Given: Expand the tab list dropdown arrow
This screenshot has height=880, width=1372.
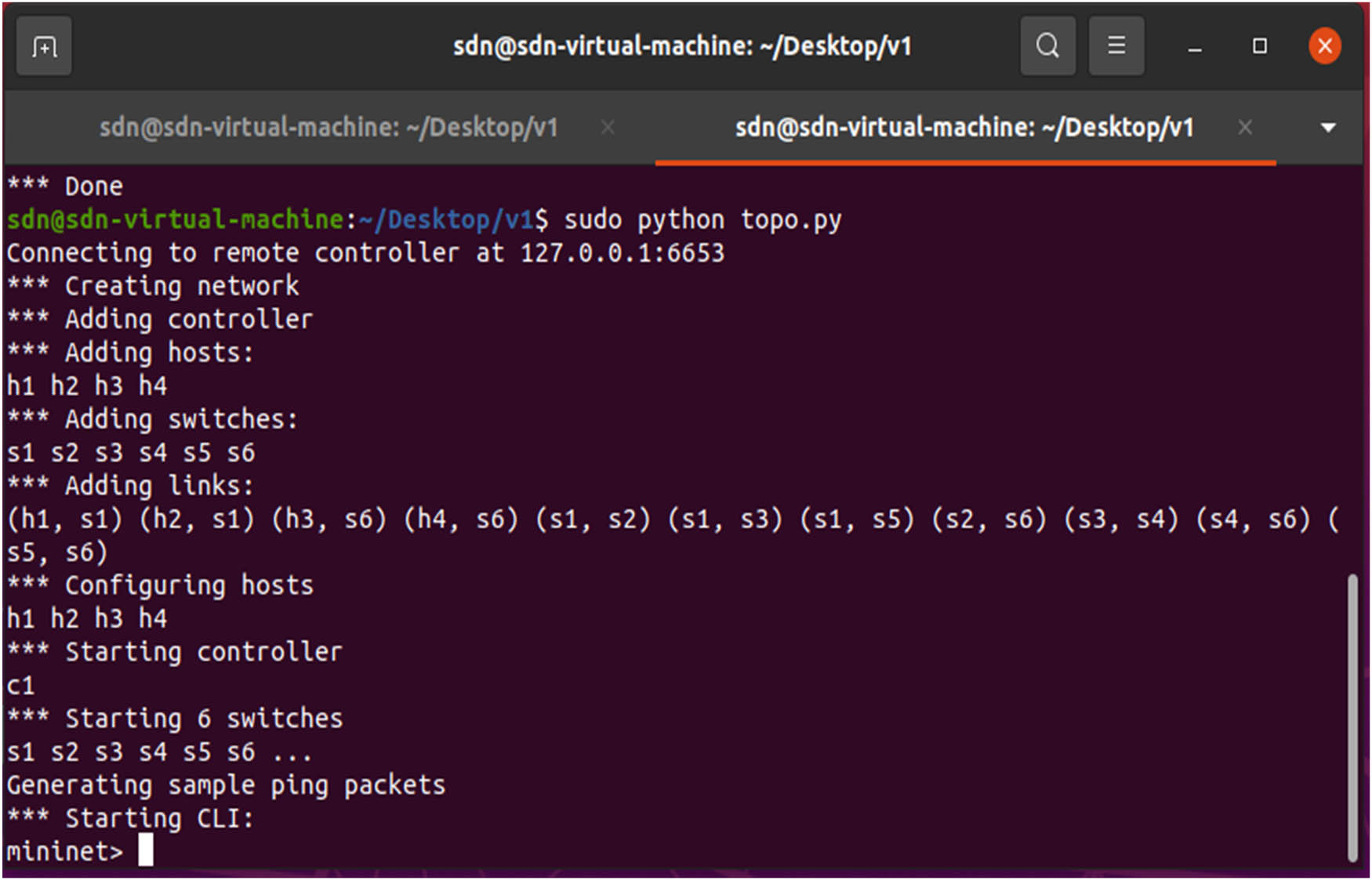Looking at the screenshot, I should [1329, 126].
